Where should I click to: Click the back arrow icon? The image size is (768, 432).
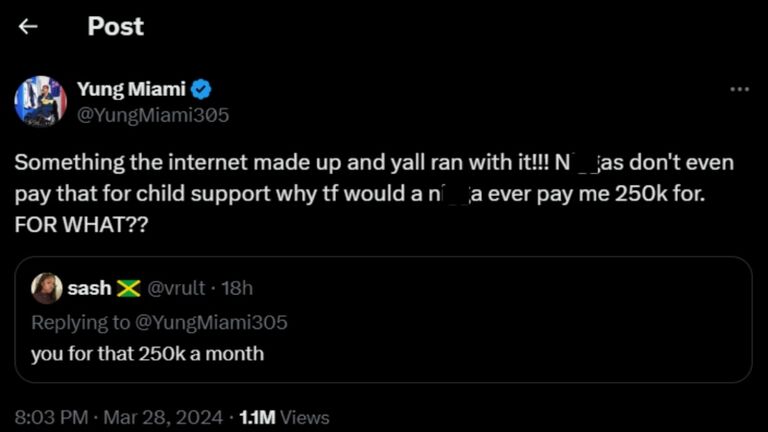[x=28, y=27]
